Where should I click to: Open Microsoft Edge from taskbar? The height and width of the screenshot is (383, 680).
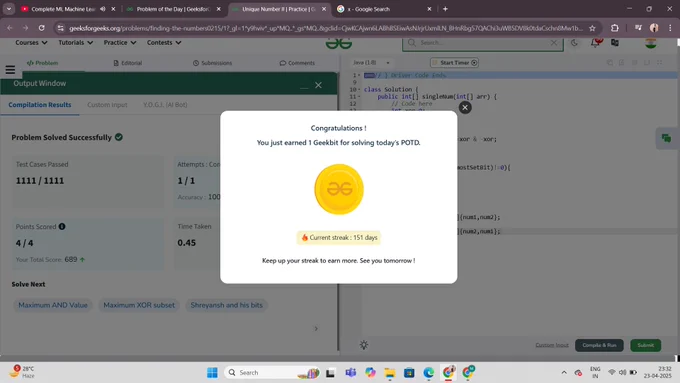[428, 373]
